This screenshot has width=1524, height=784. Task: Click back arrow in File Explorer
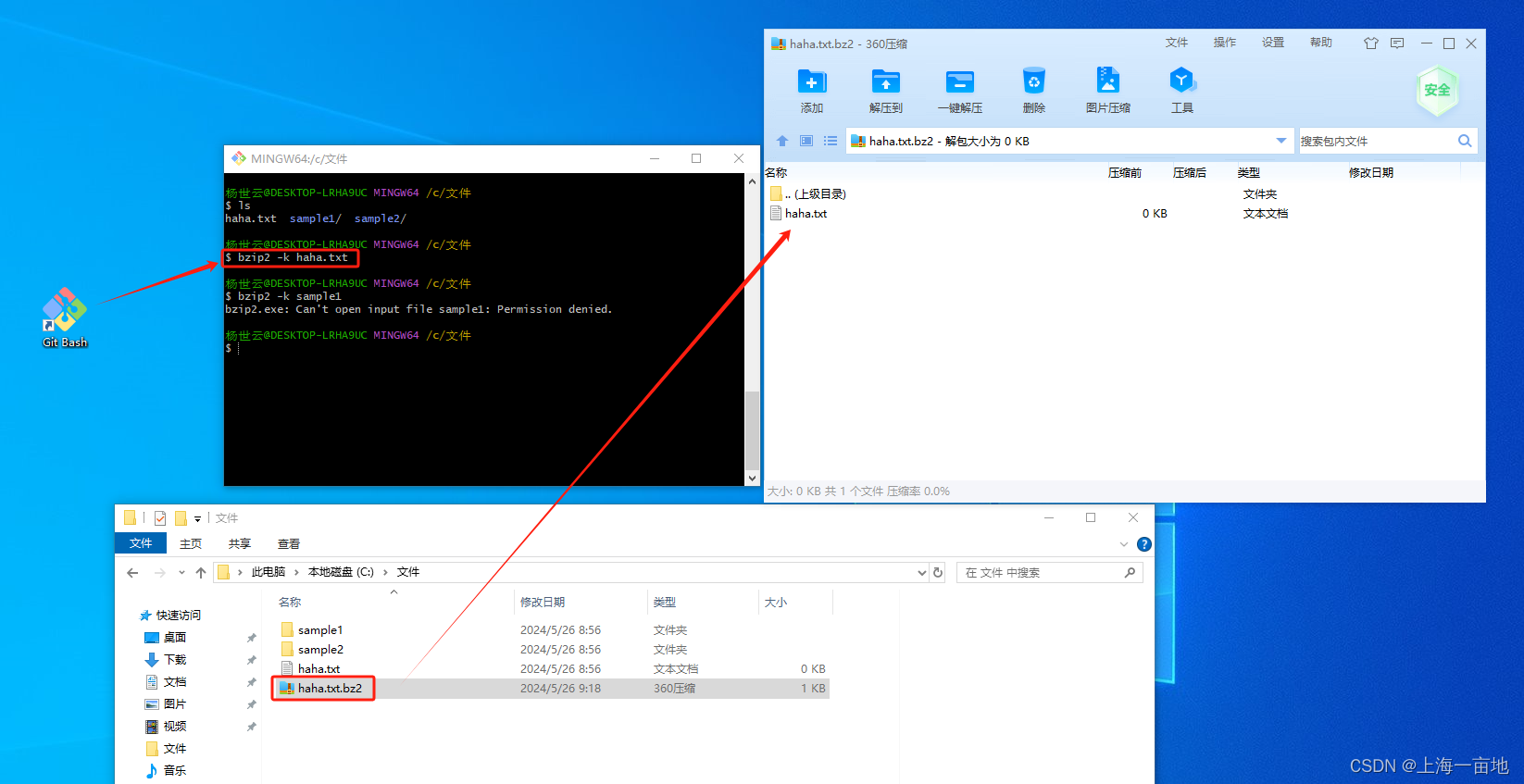(132, 573)
